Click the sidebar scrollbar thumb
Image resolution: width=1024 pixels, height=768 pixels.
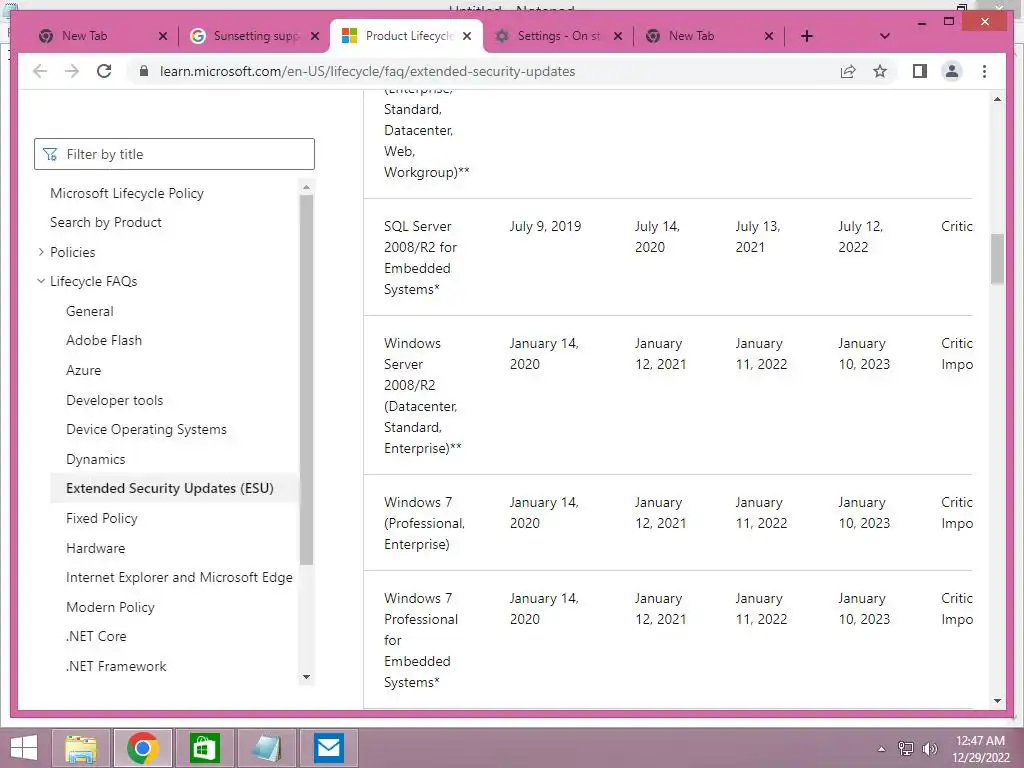click(x=306, y=379)
